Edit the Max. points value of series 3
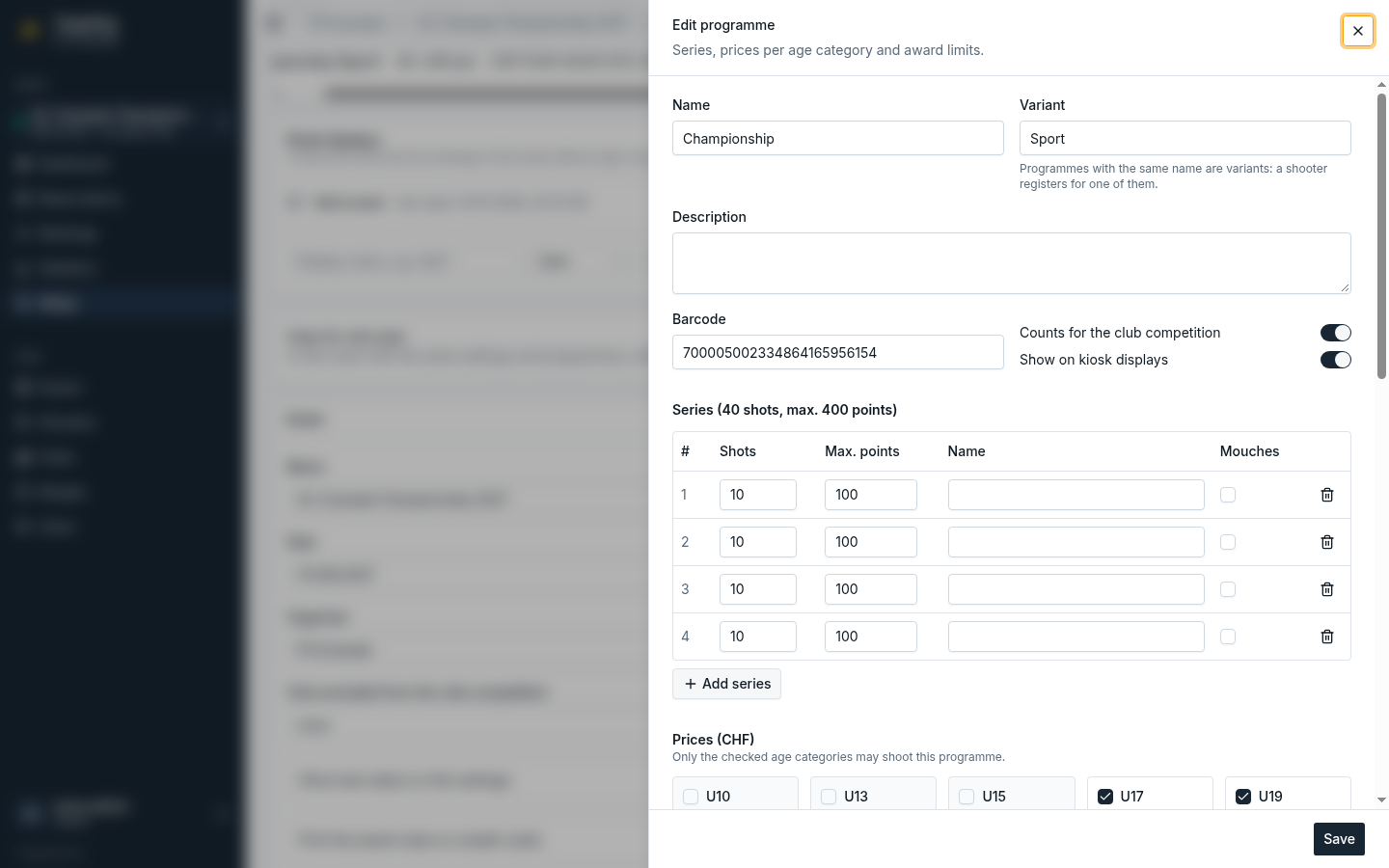This screenshot has height=868, width=1389. coord(871,589)
